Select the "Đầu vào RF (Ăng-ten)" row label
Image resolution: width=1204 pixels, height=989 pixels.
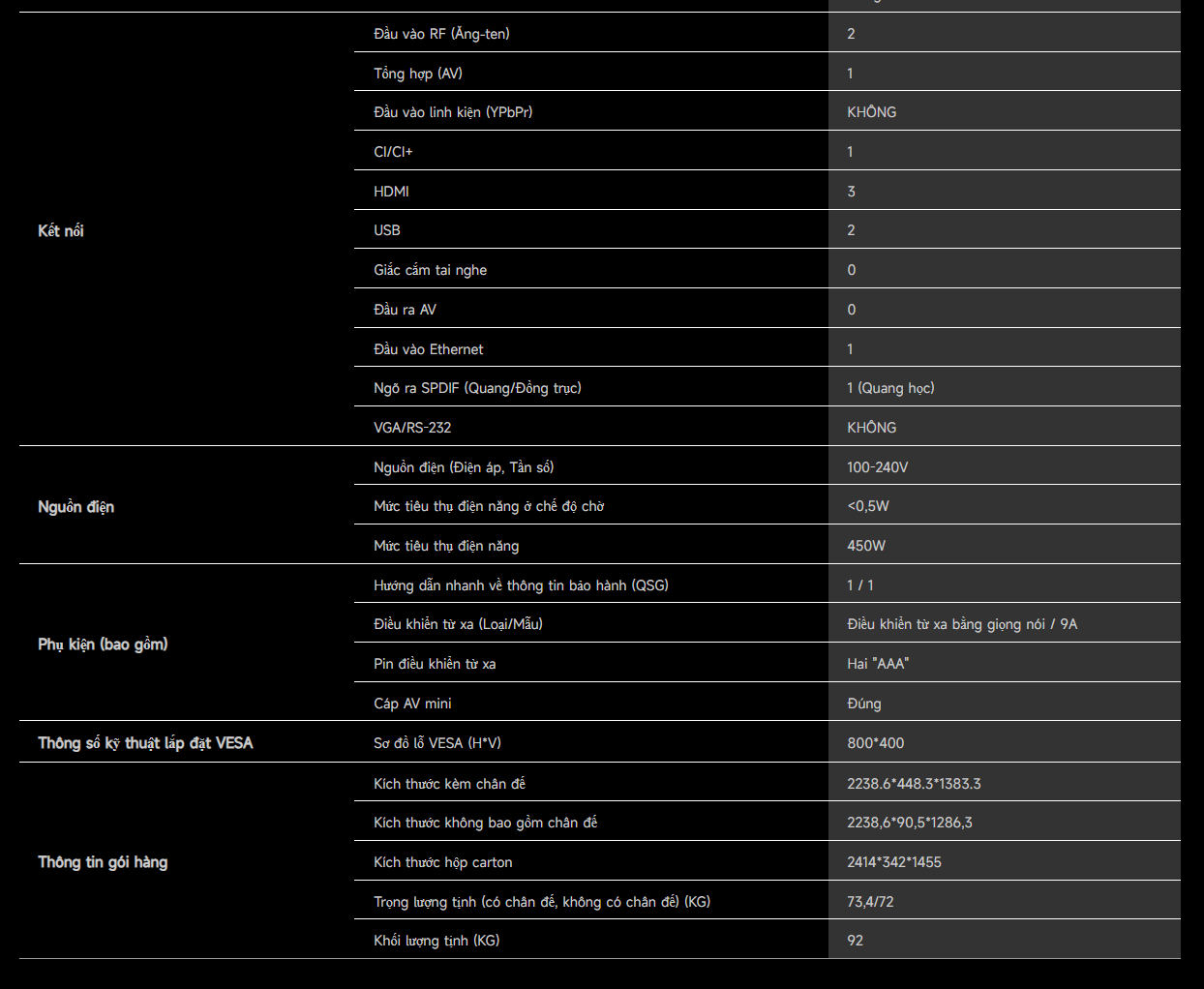point(441,34)
